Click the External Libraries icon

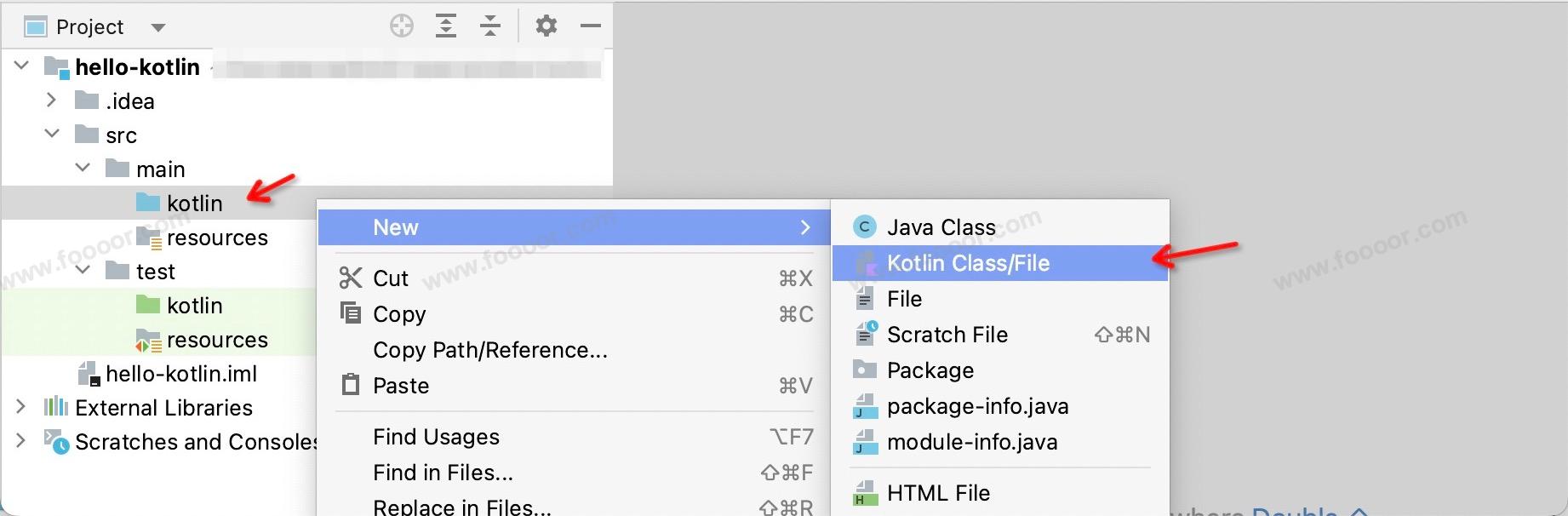56,407
